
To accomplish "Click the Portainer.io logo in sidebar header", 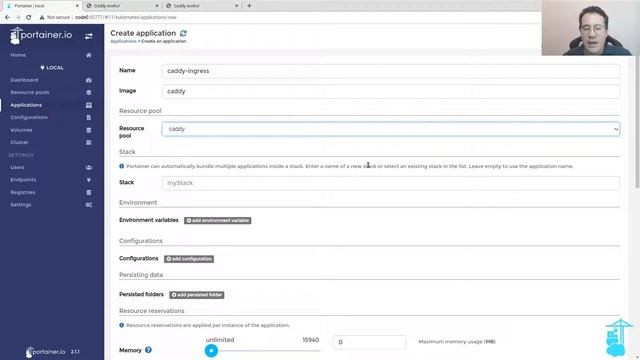I will (41, 36).
